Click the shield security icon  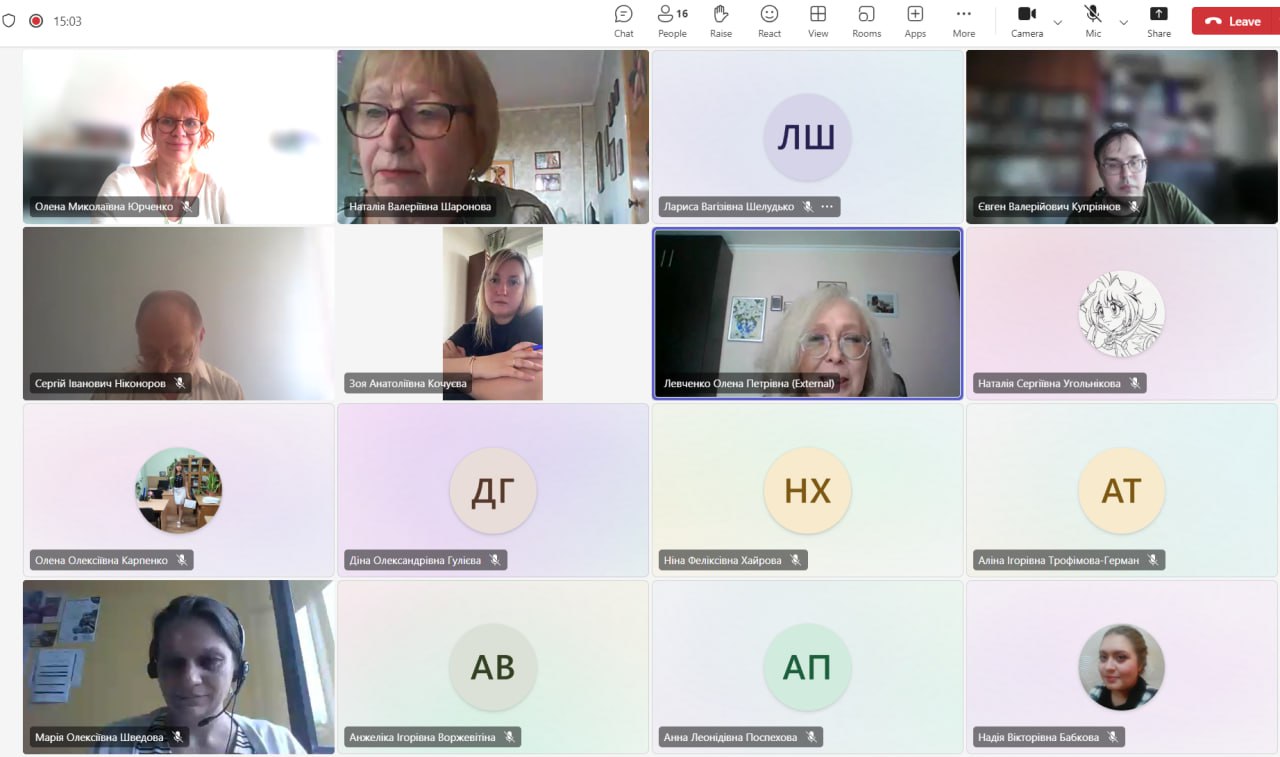[9, 21]
